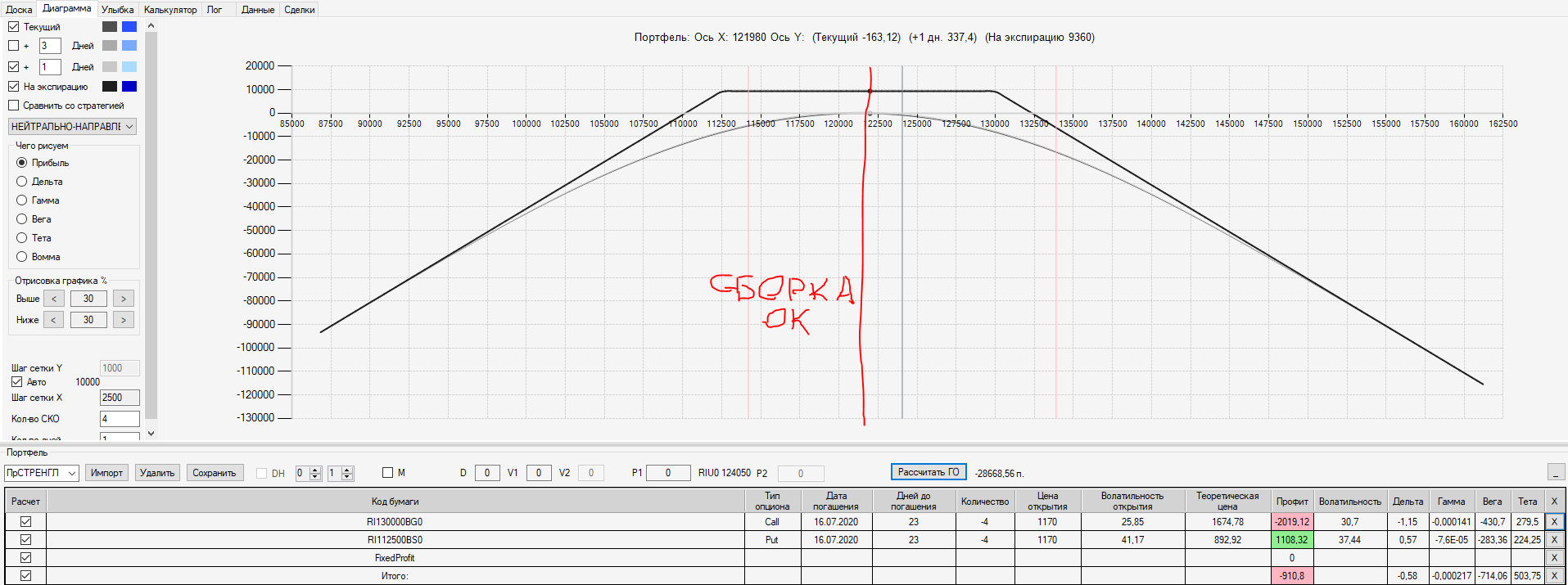Toggle the +1 Дней line checkbox
The width and height of the screenshot is (1568, 585).
[x=14, y=67]
